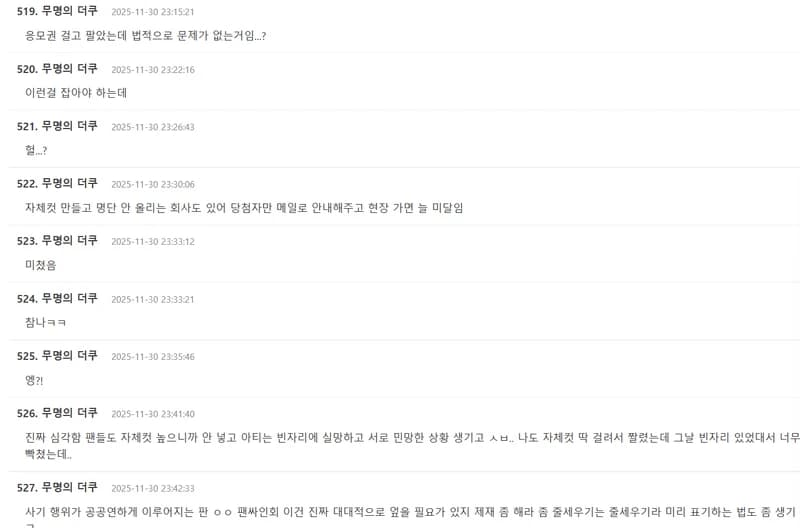Click the comment text '헐...?'

[x=36, y=150]
